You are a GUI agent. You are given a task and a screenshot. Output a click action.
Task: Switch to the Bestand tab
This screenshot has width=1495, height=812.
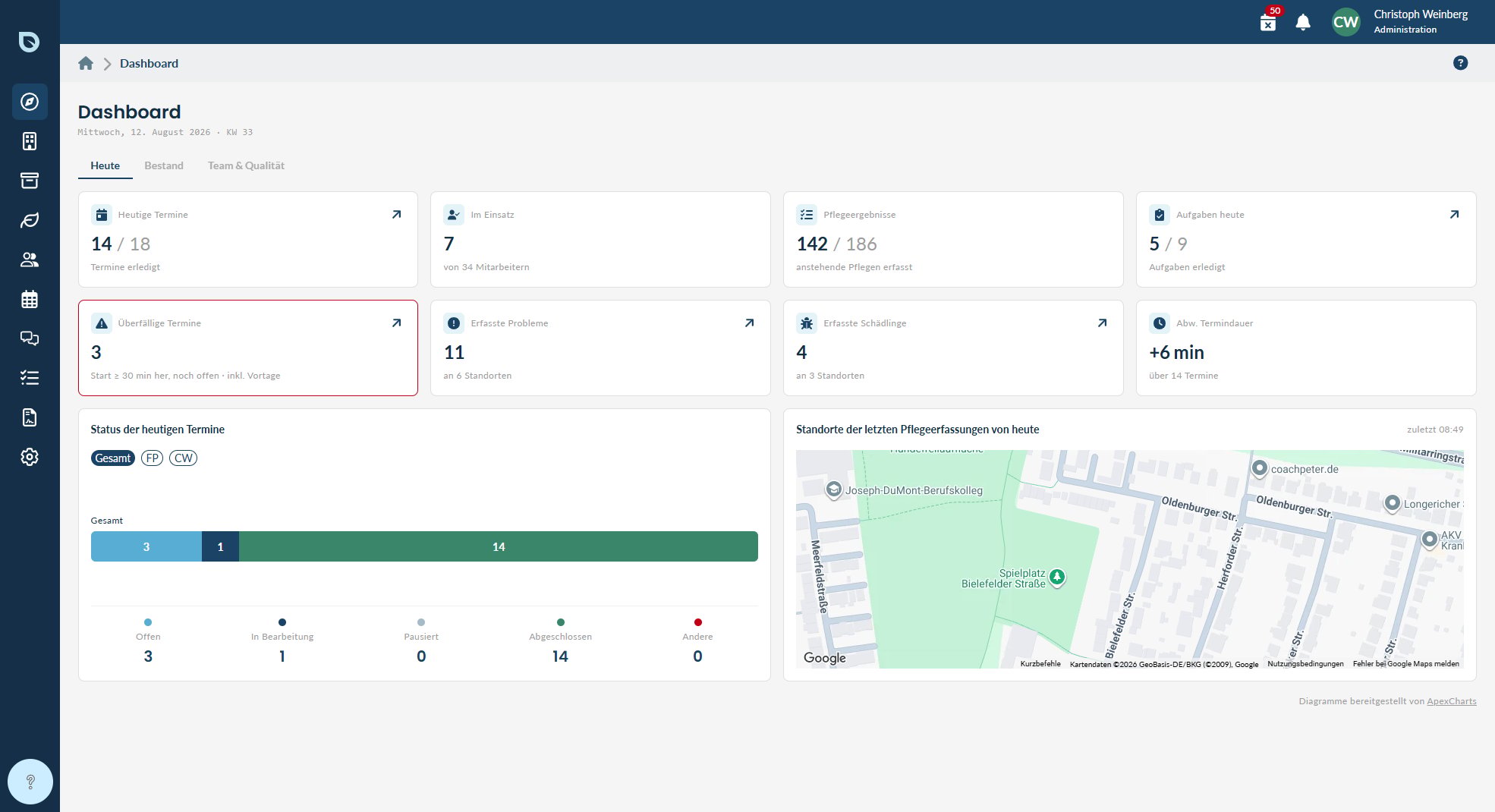coord(164,165)
